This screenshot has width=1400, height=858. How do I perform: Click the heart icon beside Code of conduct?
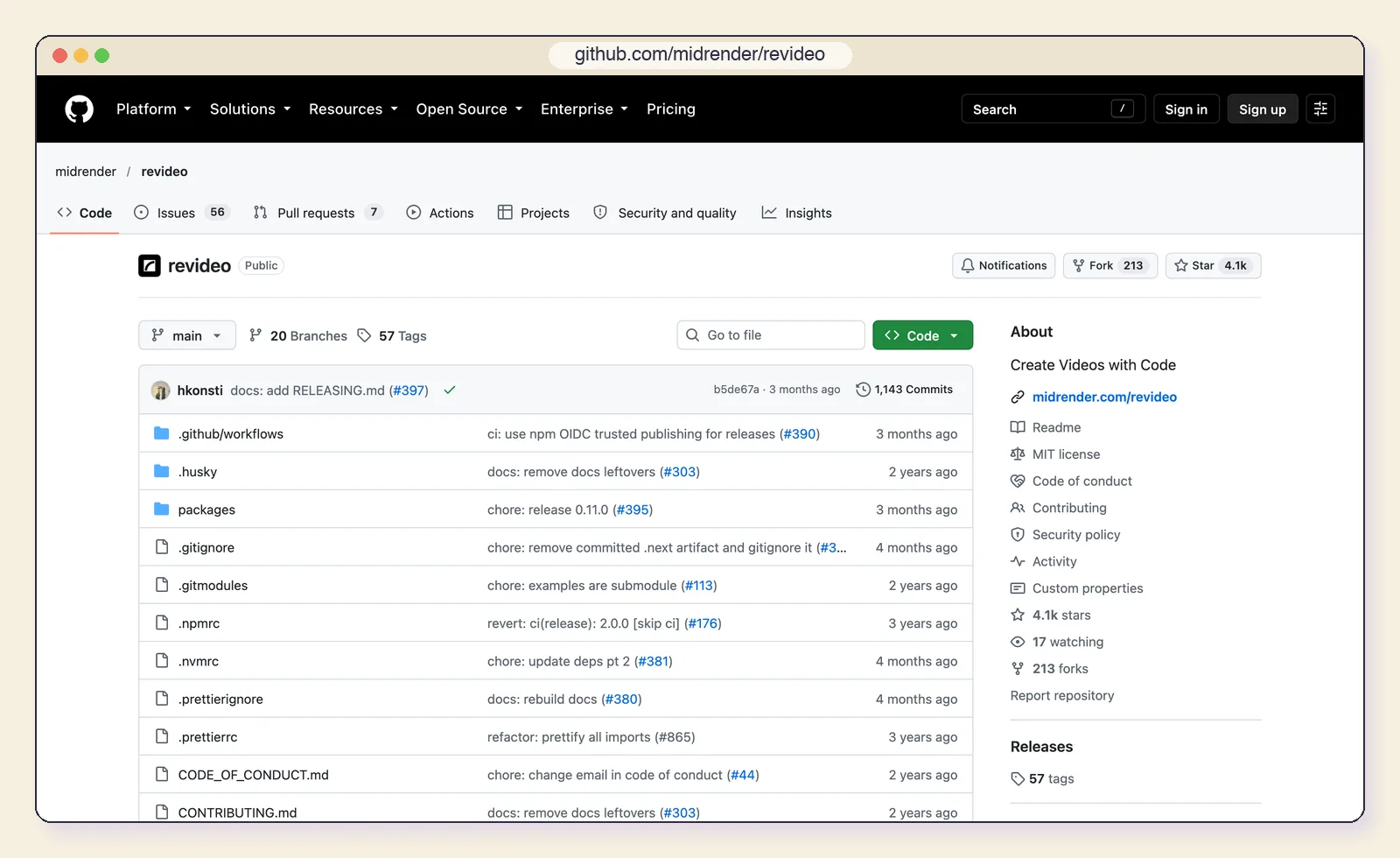click(x=1018, y=481)
